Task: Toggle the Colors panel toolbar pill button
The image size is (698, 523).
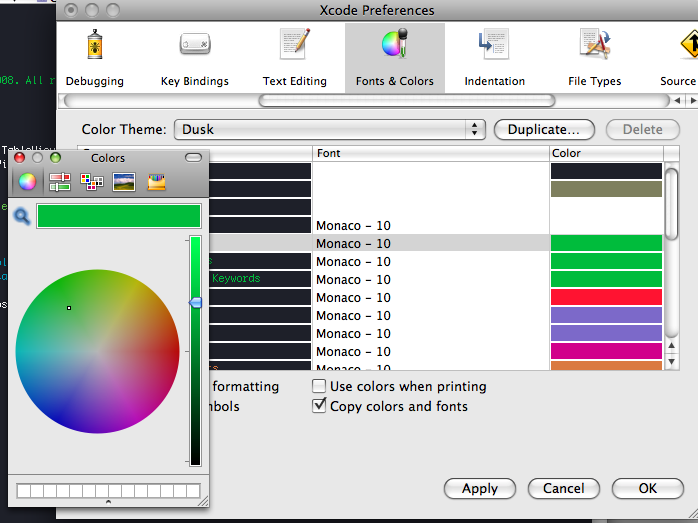Action: click(x=193, y=158)
